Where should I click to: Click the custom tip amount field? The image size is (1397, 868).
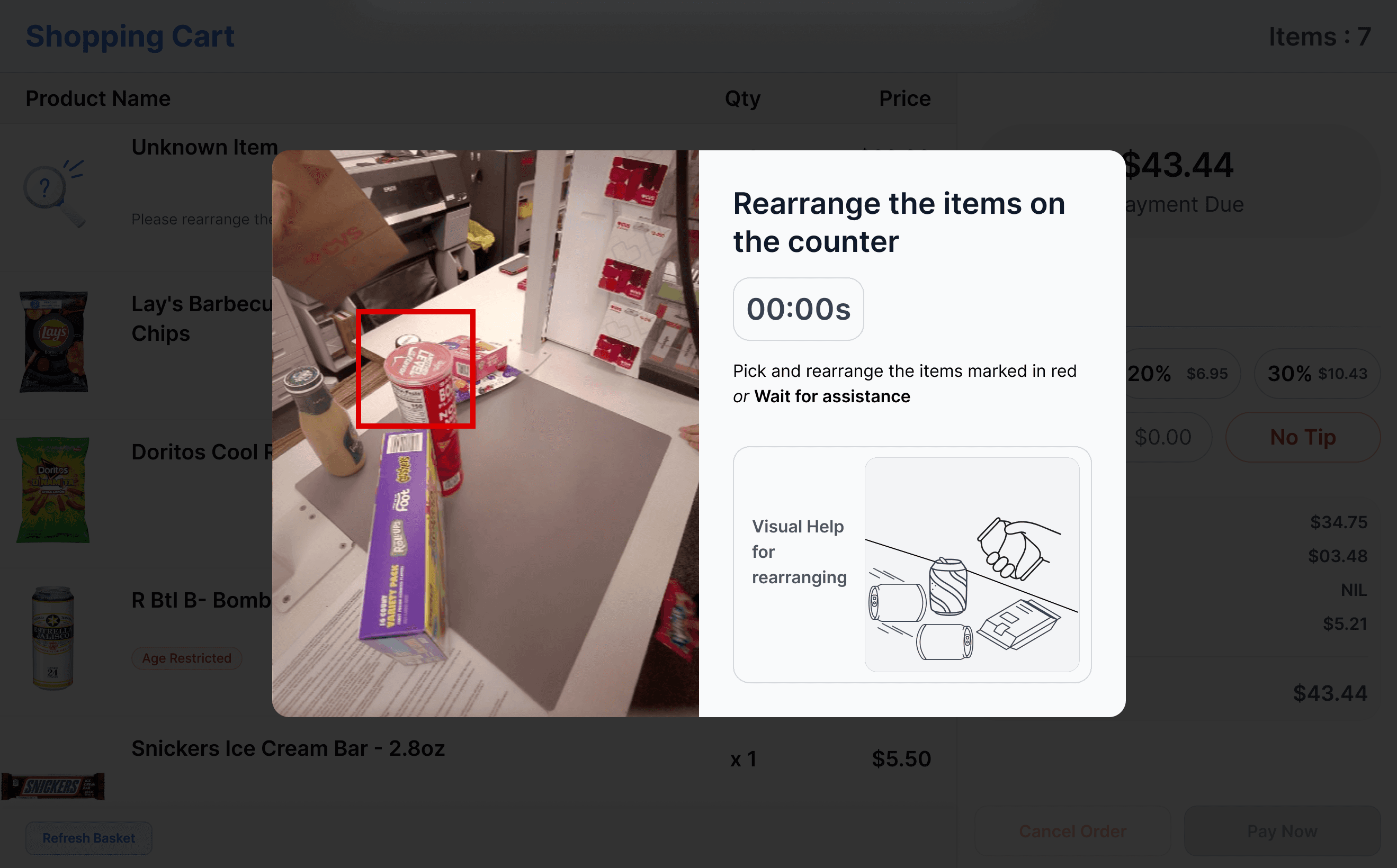tap(1166, 438)
